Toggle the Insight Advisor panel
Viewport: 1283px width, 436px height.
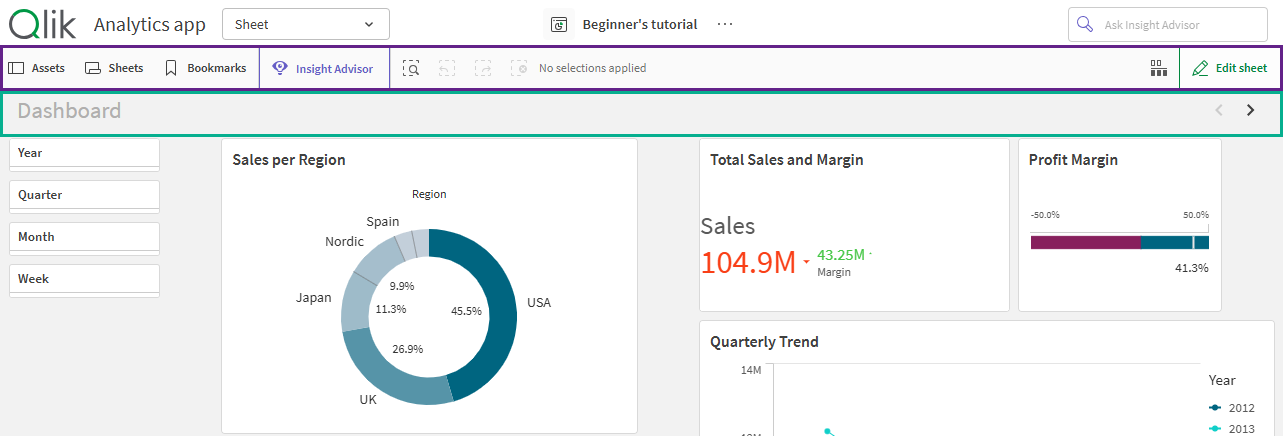323,69
